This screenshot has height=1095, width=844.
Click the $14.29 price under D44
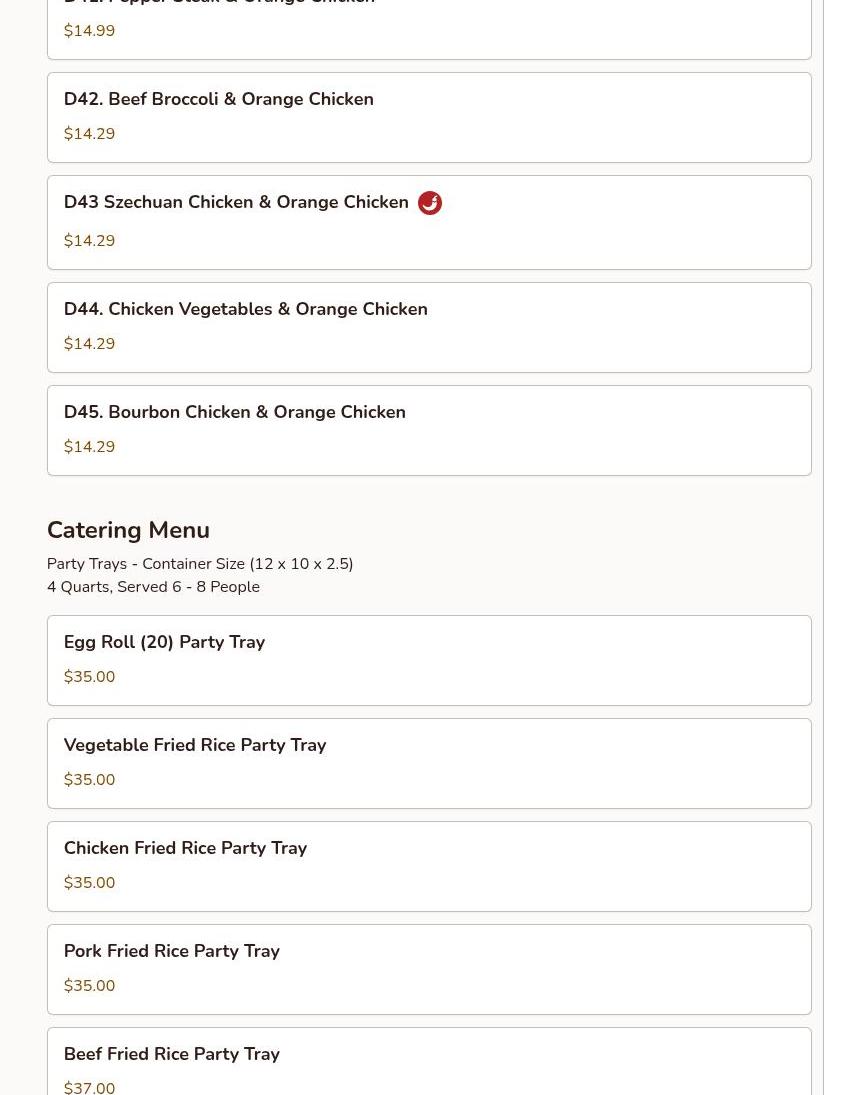(x=89, y=344)
